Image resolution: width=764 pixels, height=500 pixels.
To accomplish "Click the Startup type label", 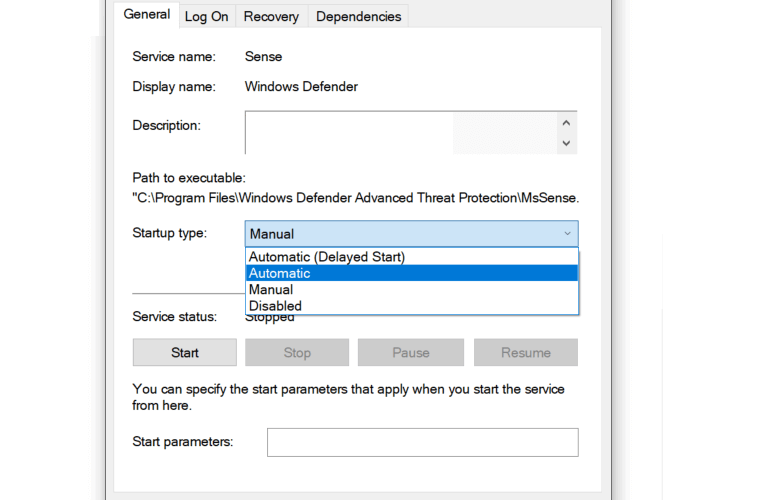I will tap(170, 233).
